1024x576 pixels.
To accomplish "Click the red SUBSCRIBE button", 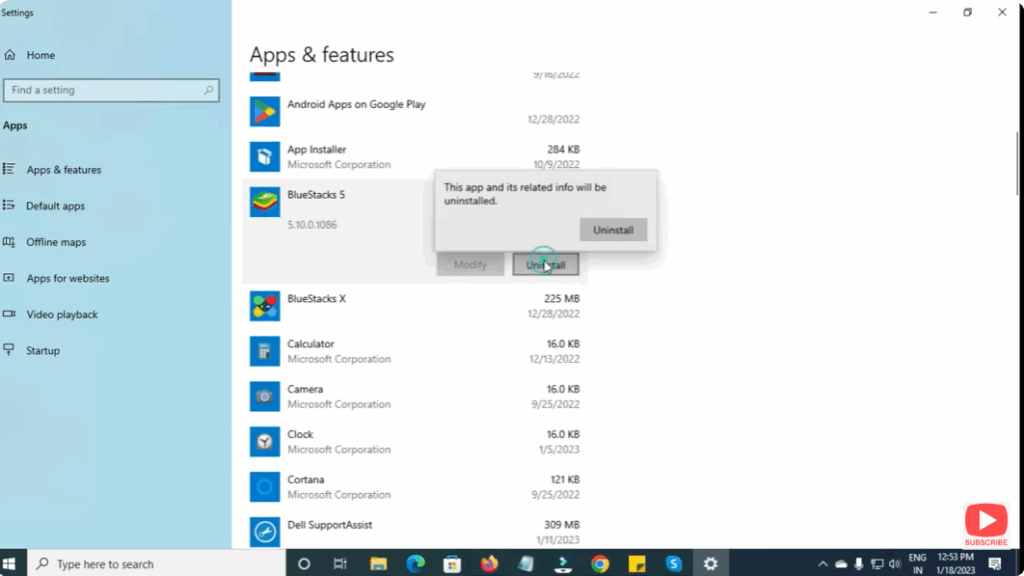I will (986, 523).
